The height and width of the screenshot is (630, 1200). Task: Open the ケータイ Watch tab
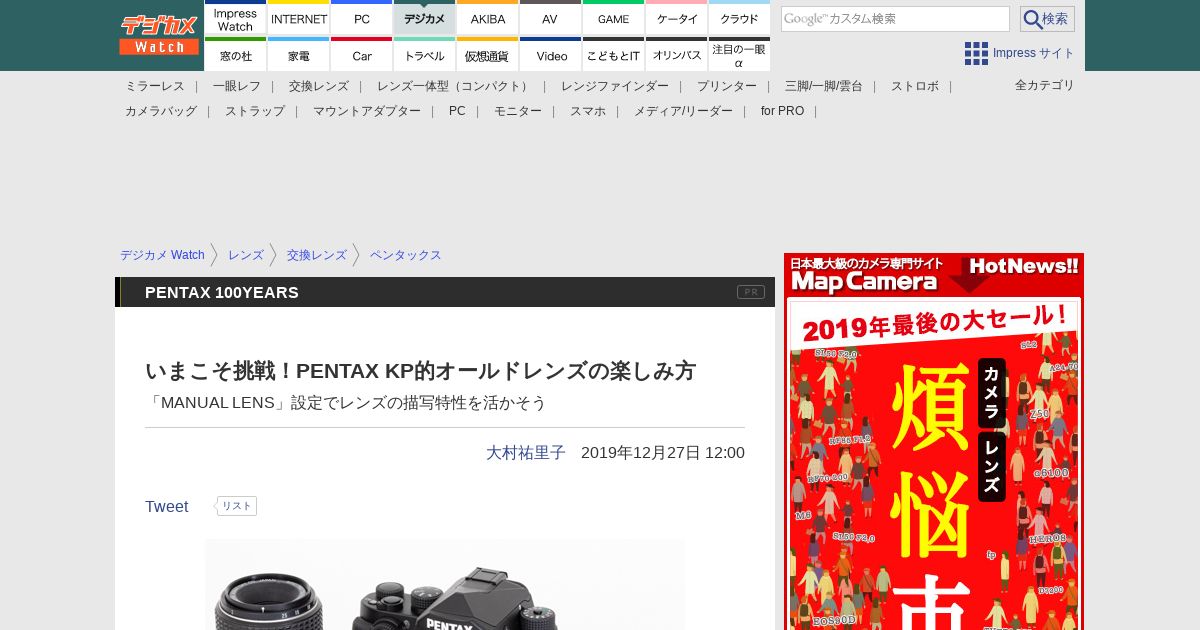[677, 18]
